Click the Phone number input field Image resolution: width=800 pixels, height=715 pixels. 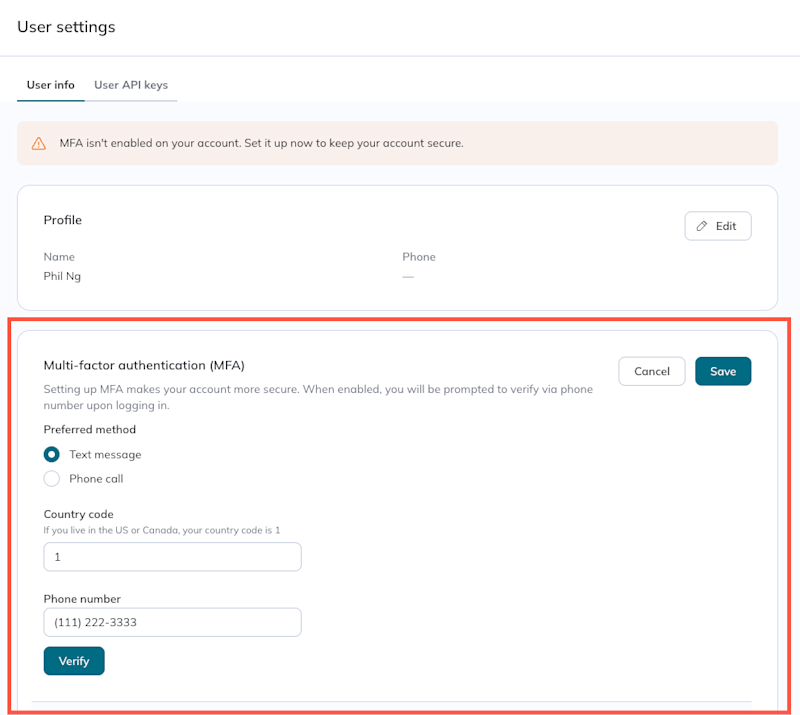(172, 622)
